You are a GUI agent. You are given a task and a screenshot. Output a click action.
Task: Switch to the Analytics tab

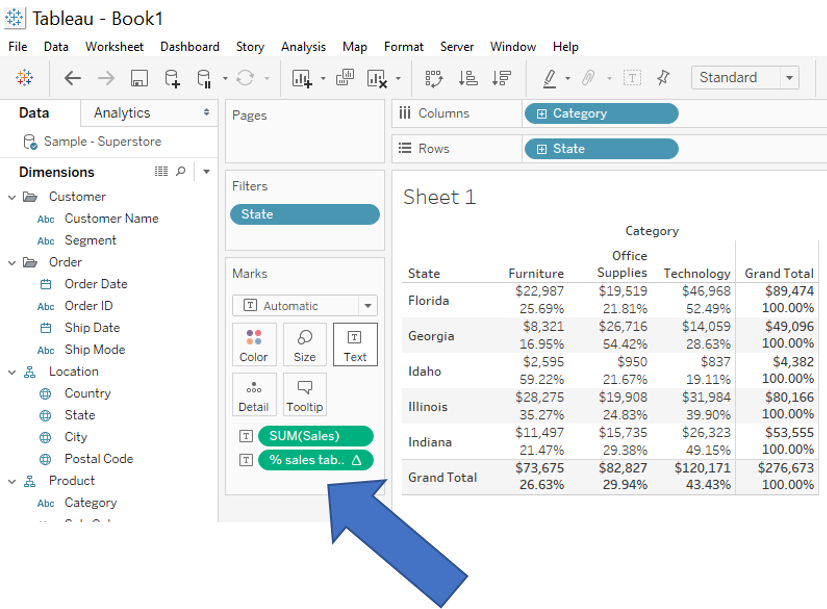tap(122, 113)
